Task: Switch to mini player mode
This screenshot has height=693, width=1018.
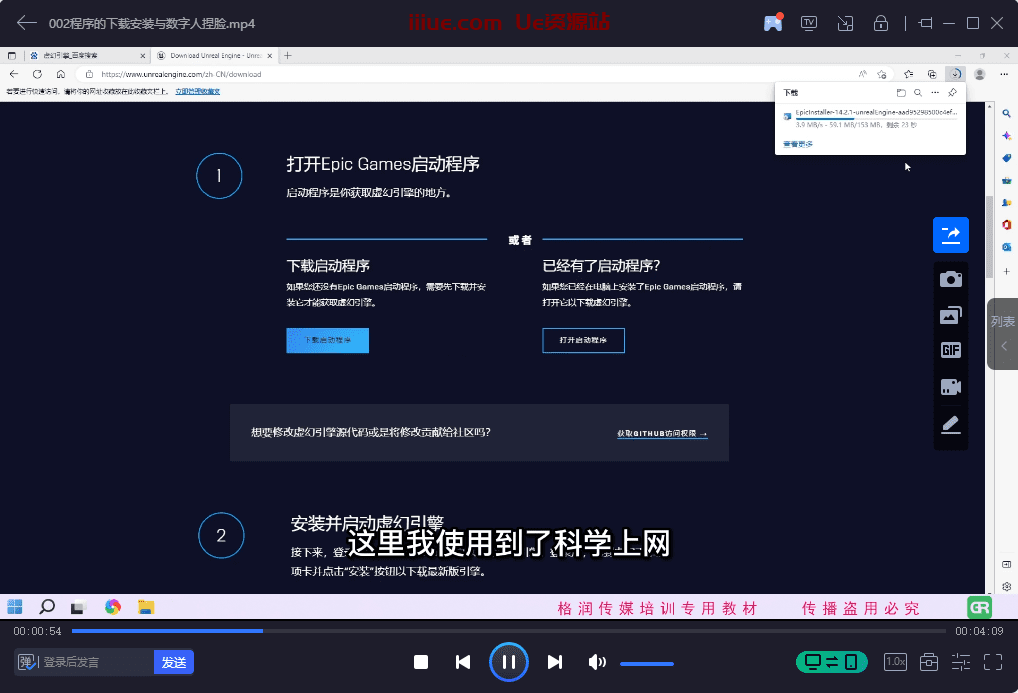Action: tap(845, 22)
